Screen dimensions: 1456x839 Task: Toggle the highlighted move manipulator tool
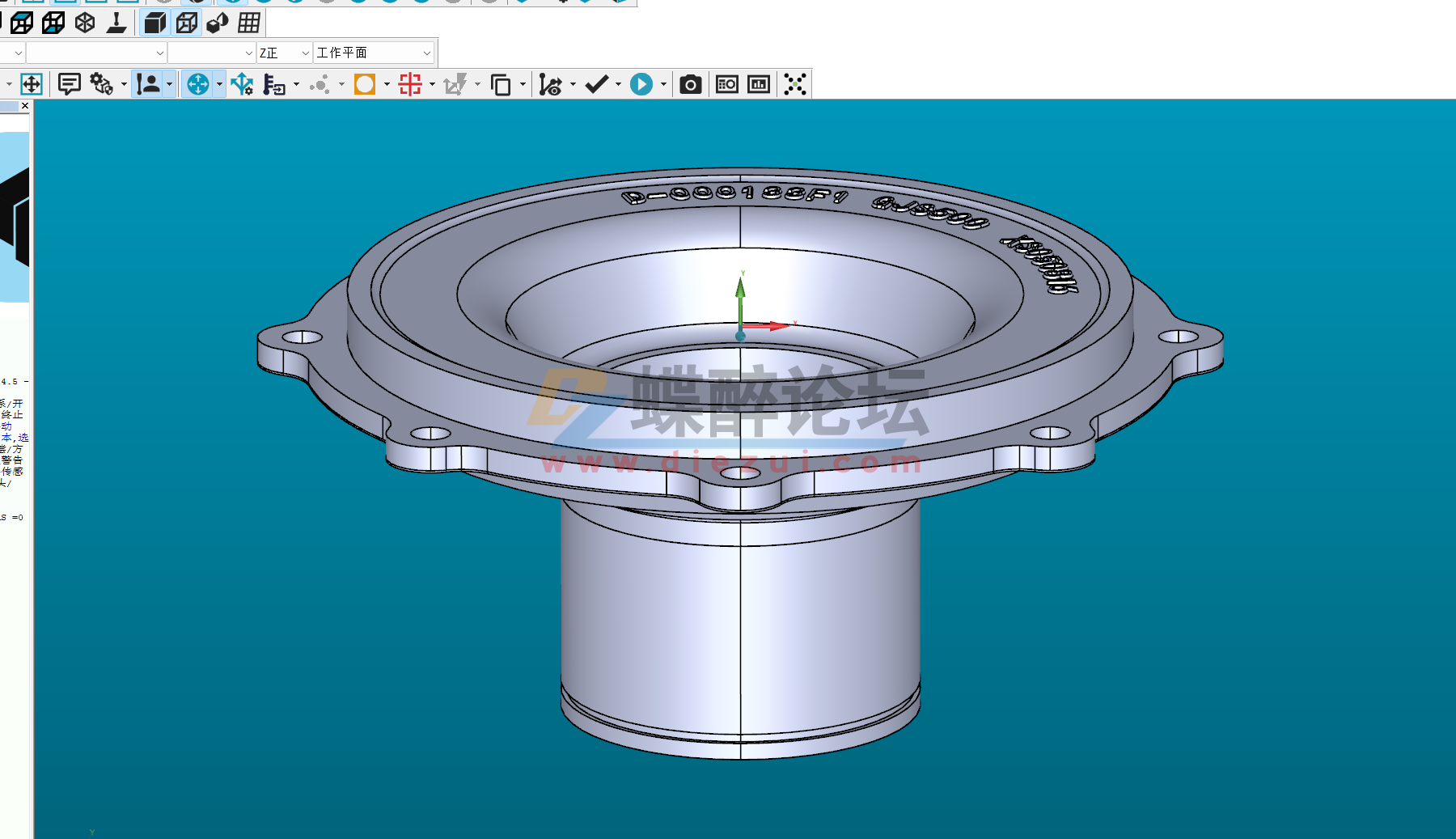(x=32, y=83)
